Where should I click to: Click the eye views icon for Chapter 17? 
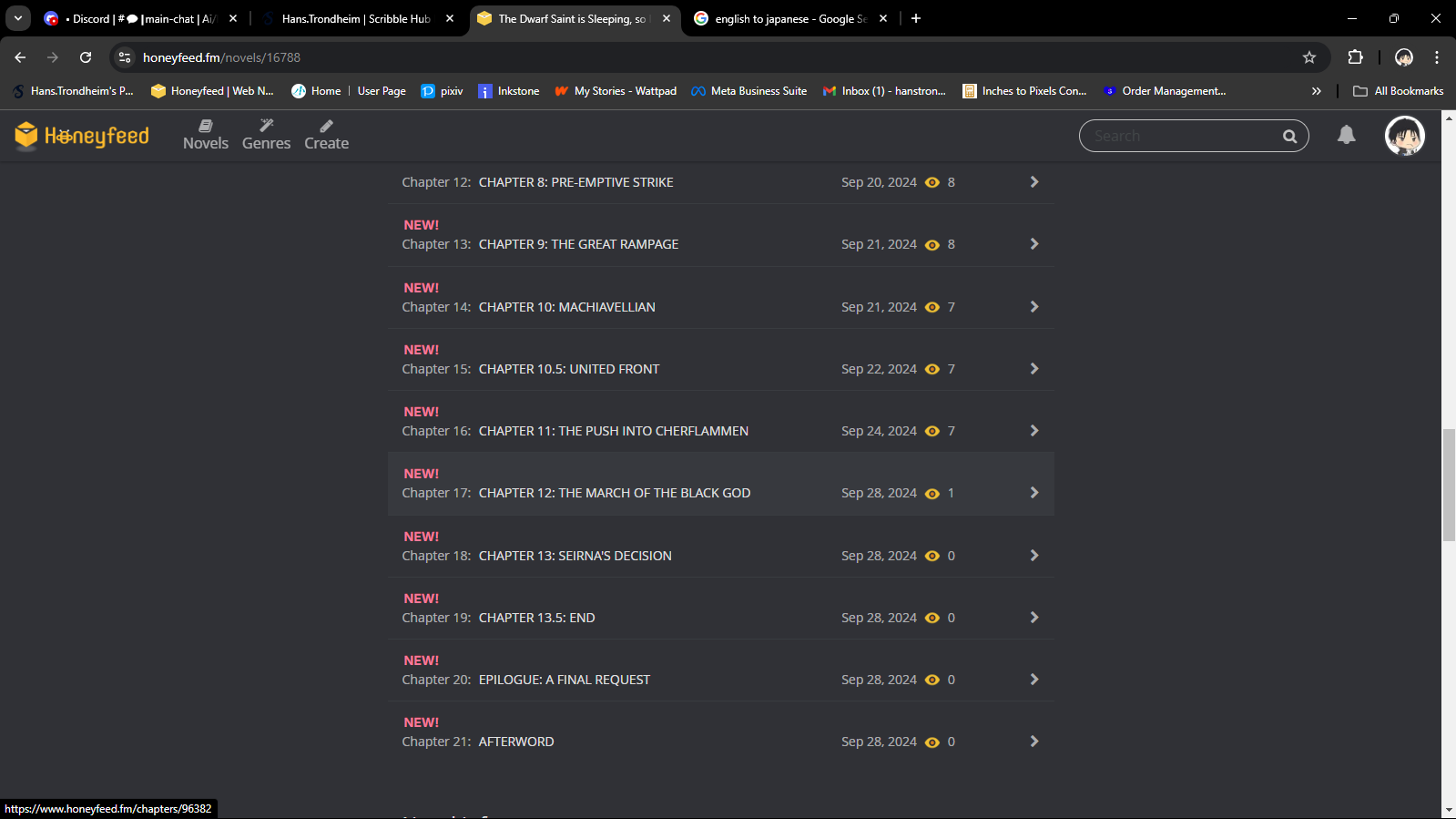932,494
